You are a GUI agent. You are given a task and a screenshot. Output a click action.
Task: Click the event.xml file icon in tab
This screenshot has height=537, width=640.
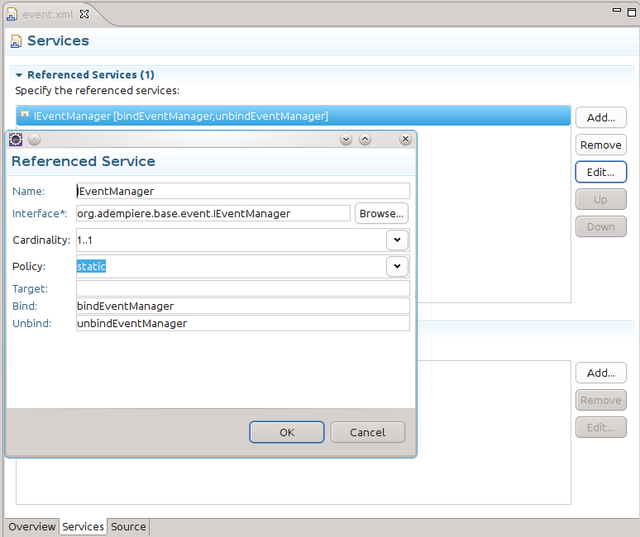13,15
